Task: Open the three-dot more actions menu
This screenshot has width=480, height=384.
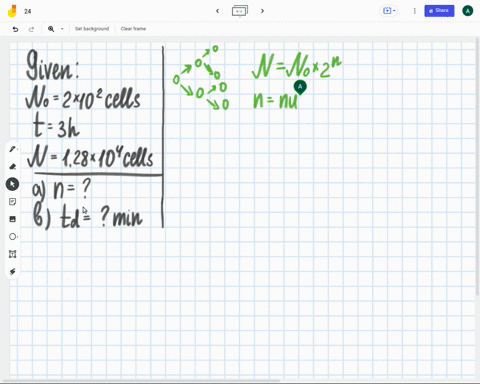Action: 415,11
